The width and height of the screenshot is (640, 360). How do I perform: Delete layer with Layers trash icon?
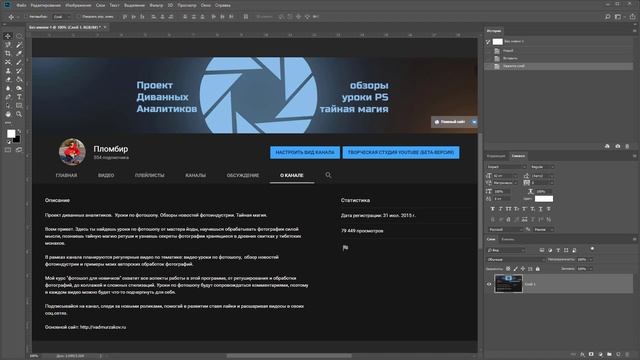click(628, 354)
